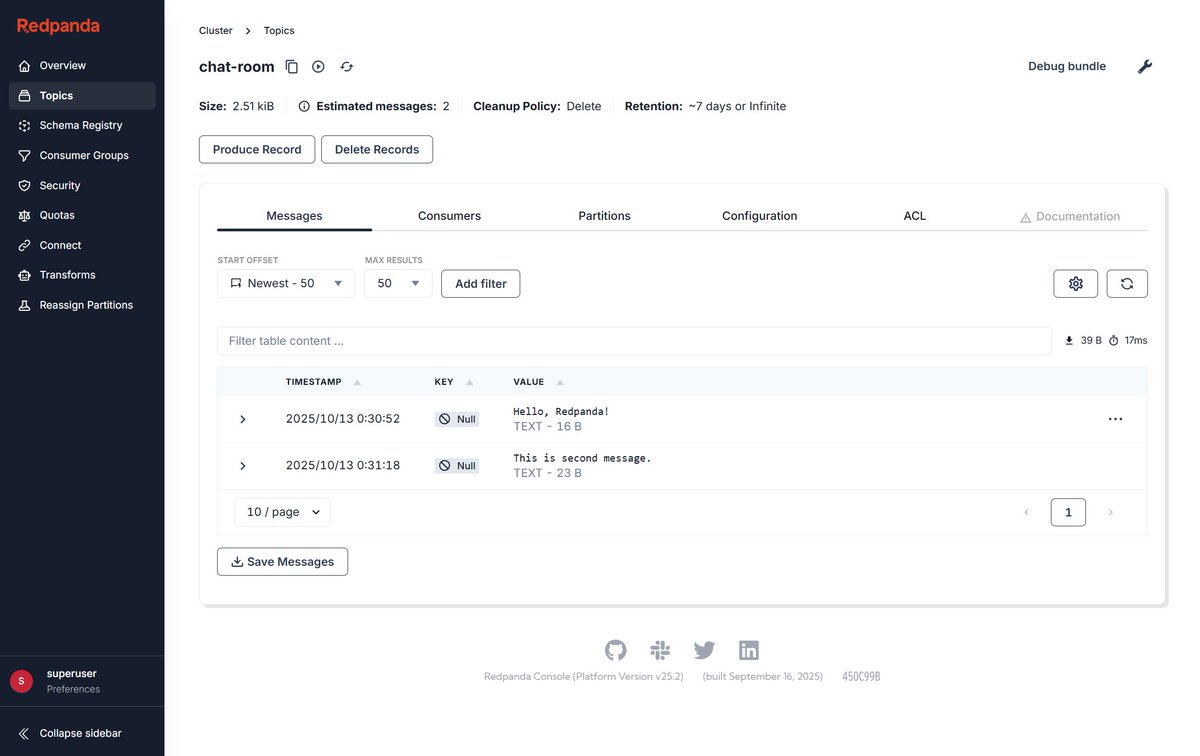
Task: Sort by Key column
Action: (454, 382)
